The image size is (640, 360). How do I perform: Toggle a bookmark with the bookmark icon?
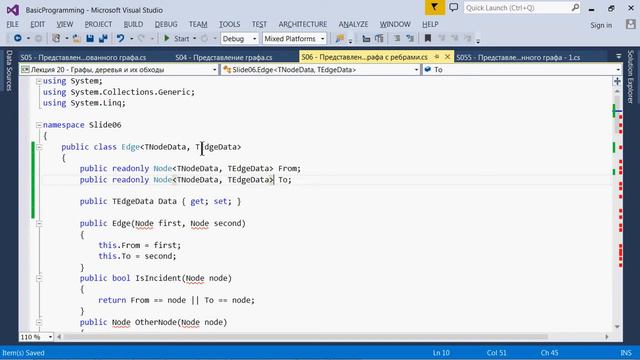click(428, 39)
